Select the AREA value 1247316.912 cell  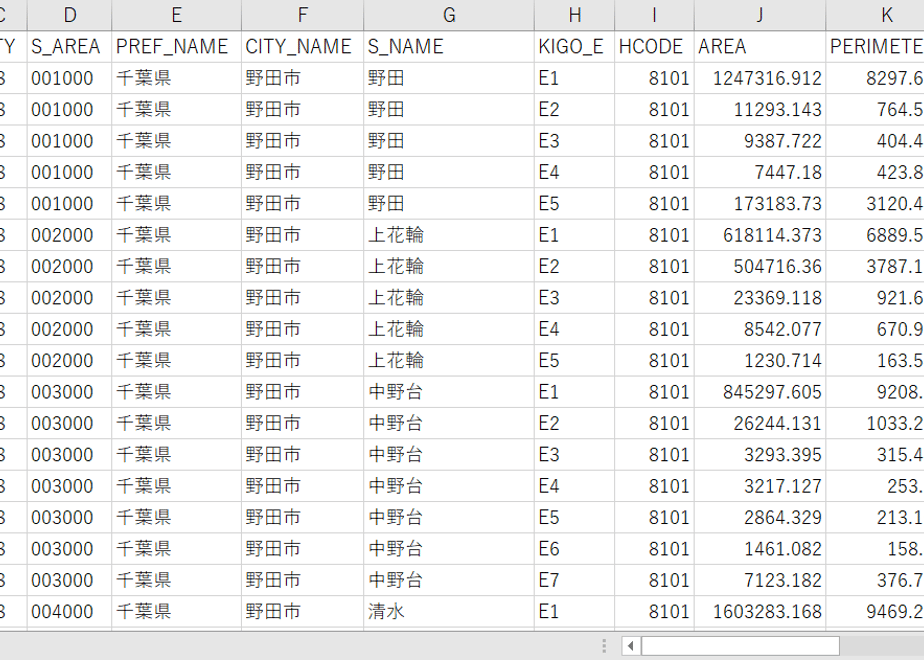tap(760, 78)
